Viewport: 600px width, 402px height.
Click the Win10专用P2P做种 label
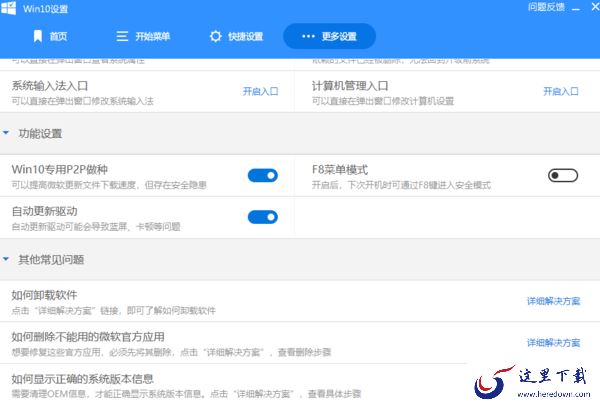tap(60, 169)
